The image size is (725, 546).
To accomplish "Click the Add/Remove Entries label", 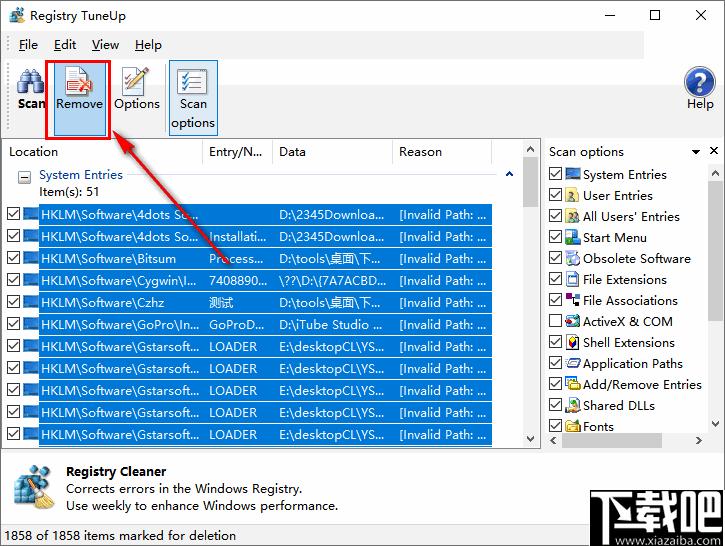I will [x=642, y=384].
